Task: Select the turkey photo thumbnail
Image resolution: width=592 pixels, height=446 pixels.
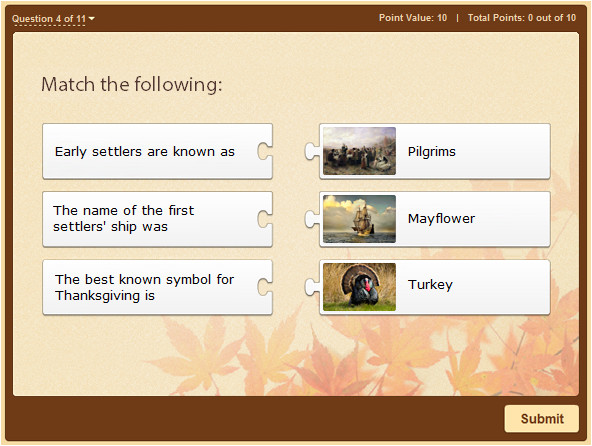Action: 359,287
